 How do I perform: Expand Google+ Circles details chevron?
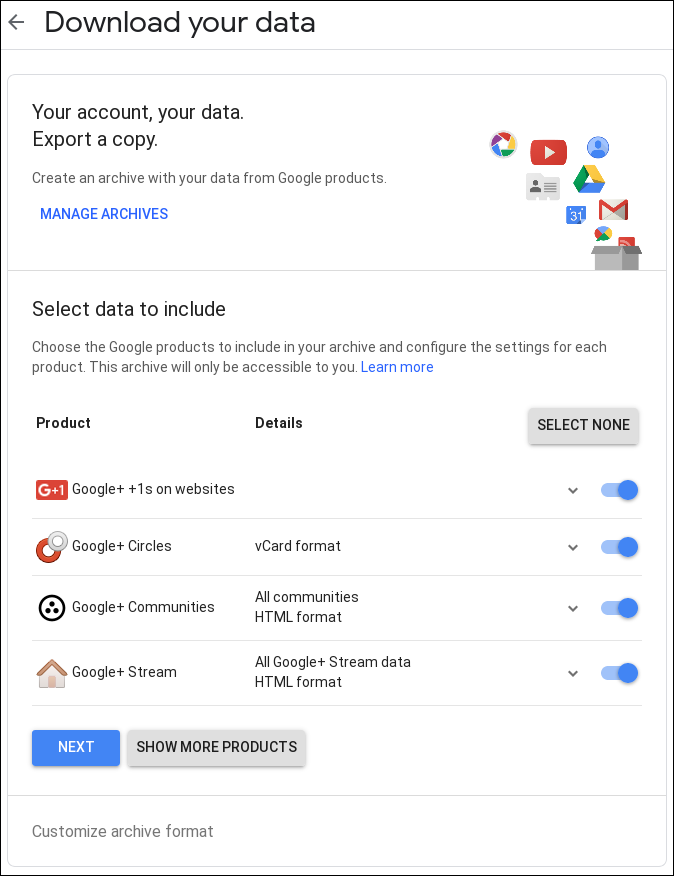click(x=573, y=547)
